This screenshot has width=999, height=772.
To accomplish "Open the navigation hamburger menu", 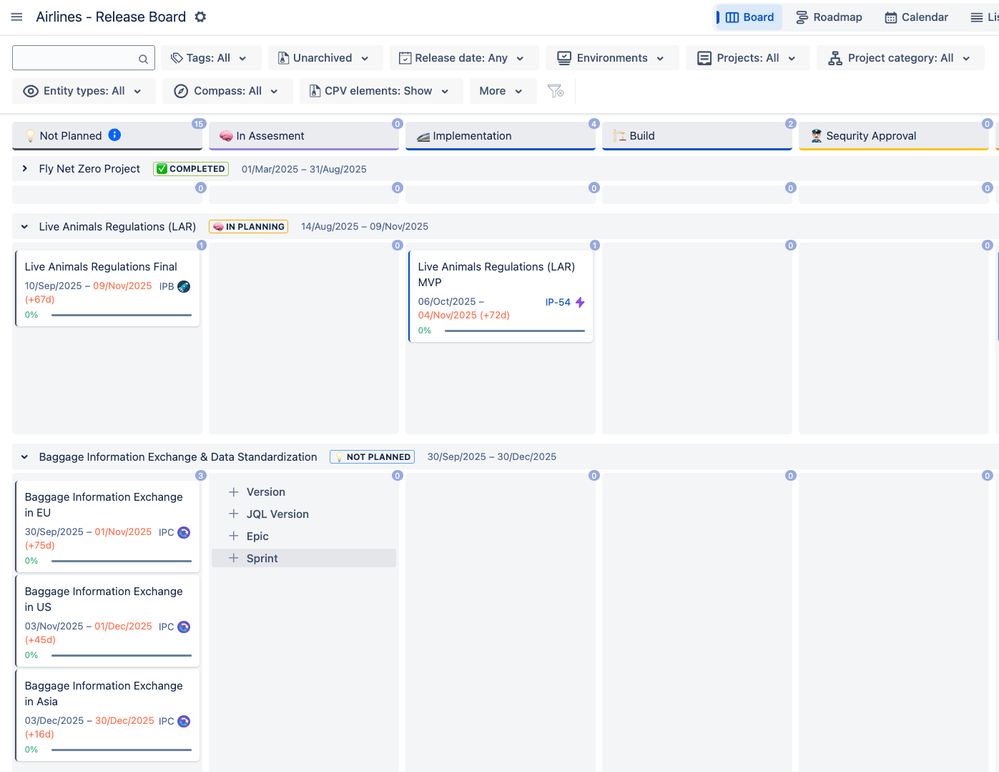I will pyautogui.click(x=16, y=16).
